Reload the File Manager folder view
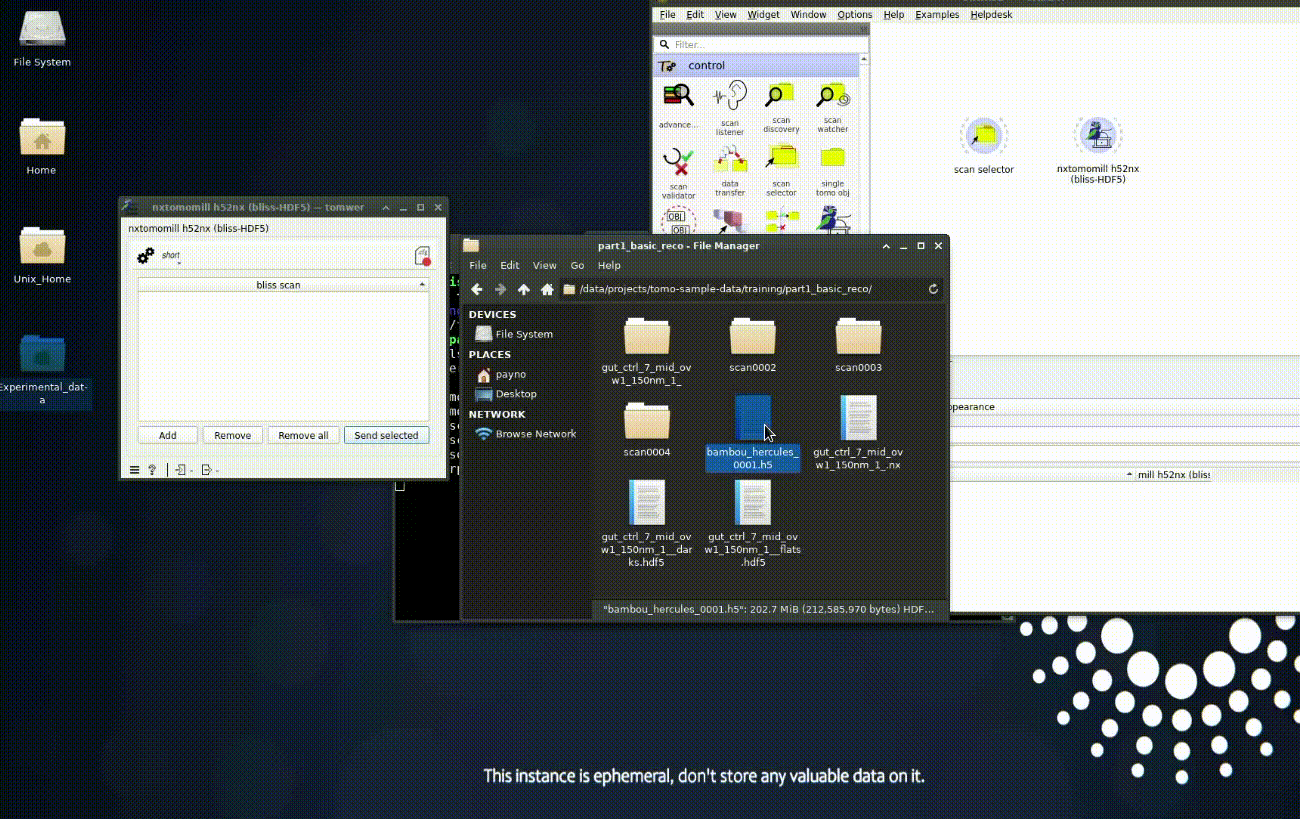 click(934, 289)
